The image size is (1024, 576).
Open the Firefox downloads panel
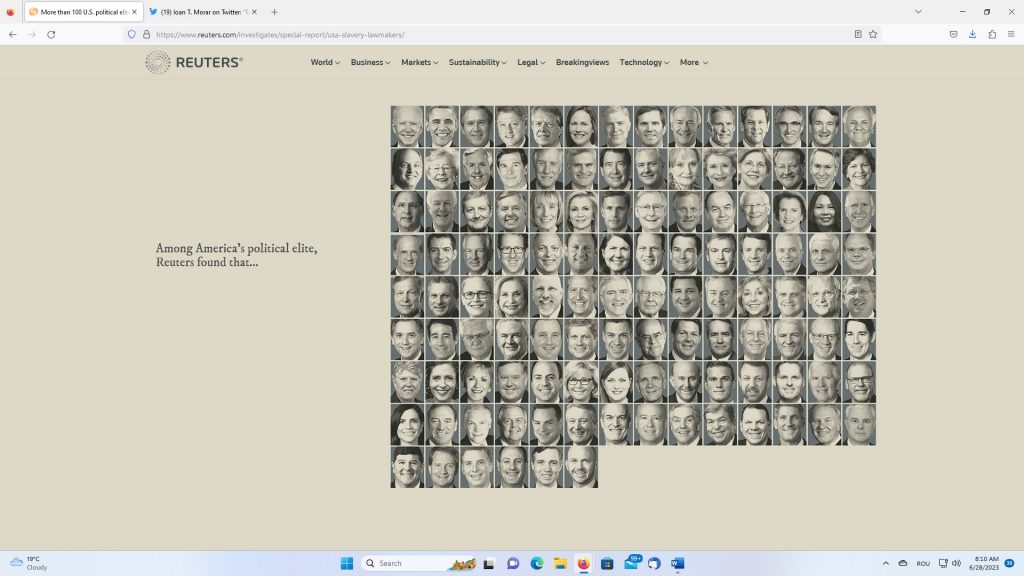(x=972, y=34)
